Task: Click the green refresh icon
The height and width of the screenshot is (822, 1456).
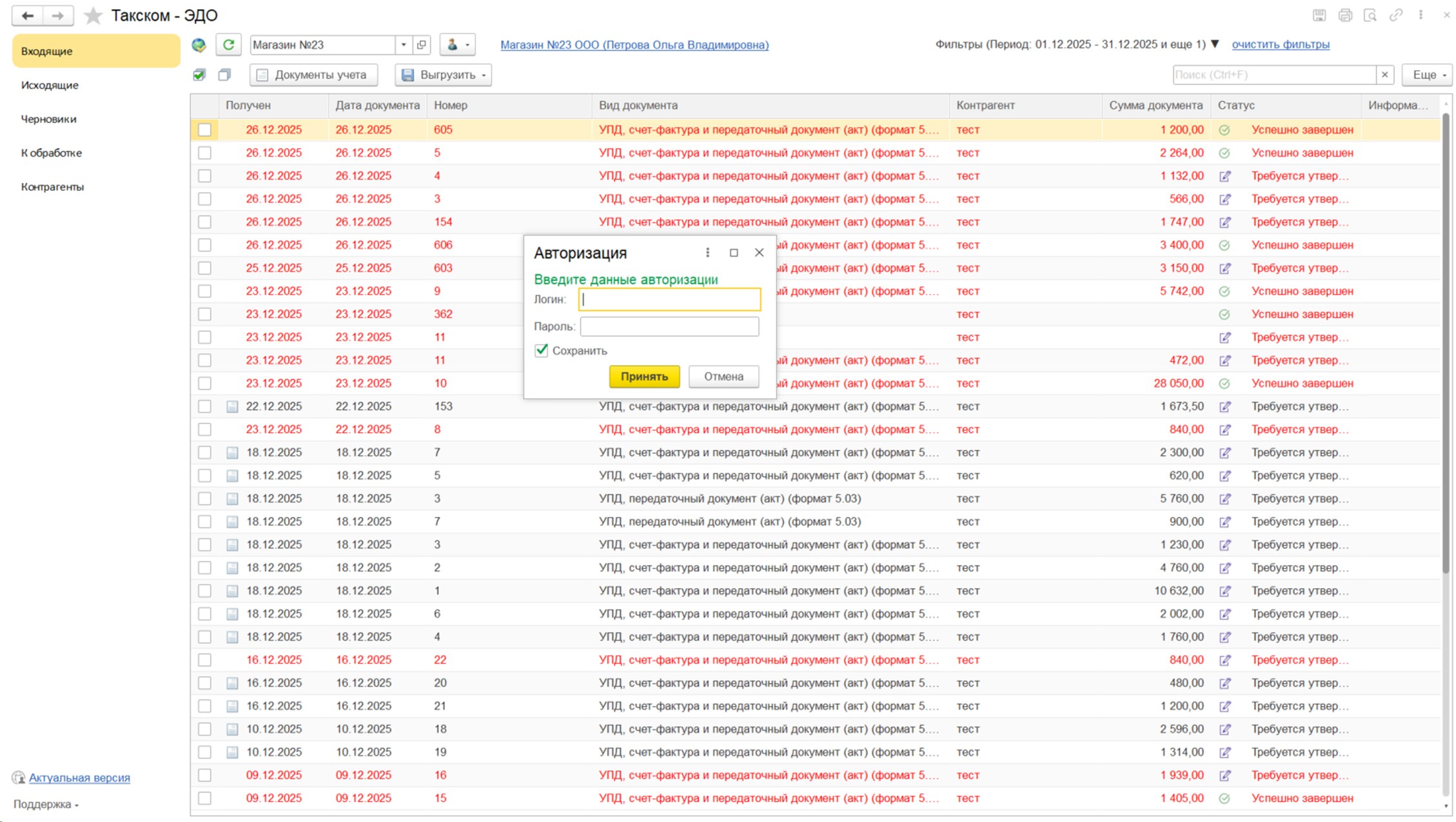Action: point(228,44)
